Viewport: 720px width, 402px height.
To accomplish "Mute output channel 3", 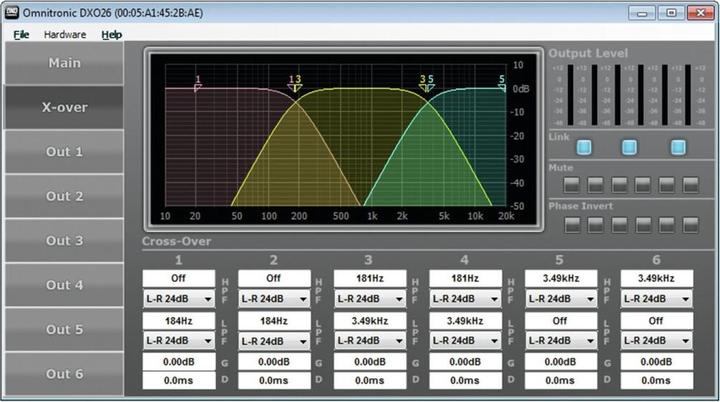I will 620,185.
